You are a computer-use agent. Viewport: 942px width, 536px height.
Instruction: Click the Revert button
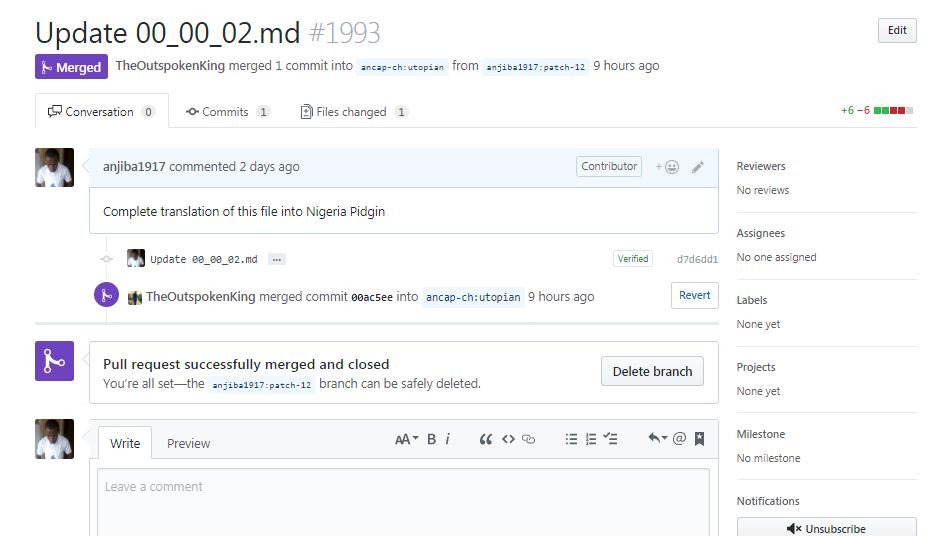tap(694, 295)
